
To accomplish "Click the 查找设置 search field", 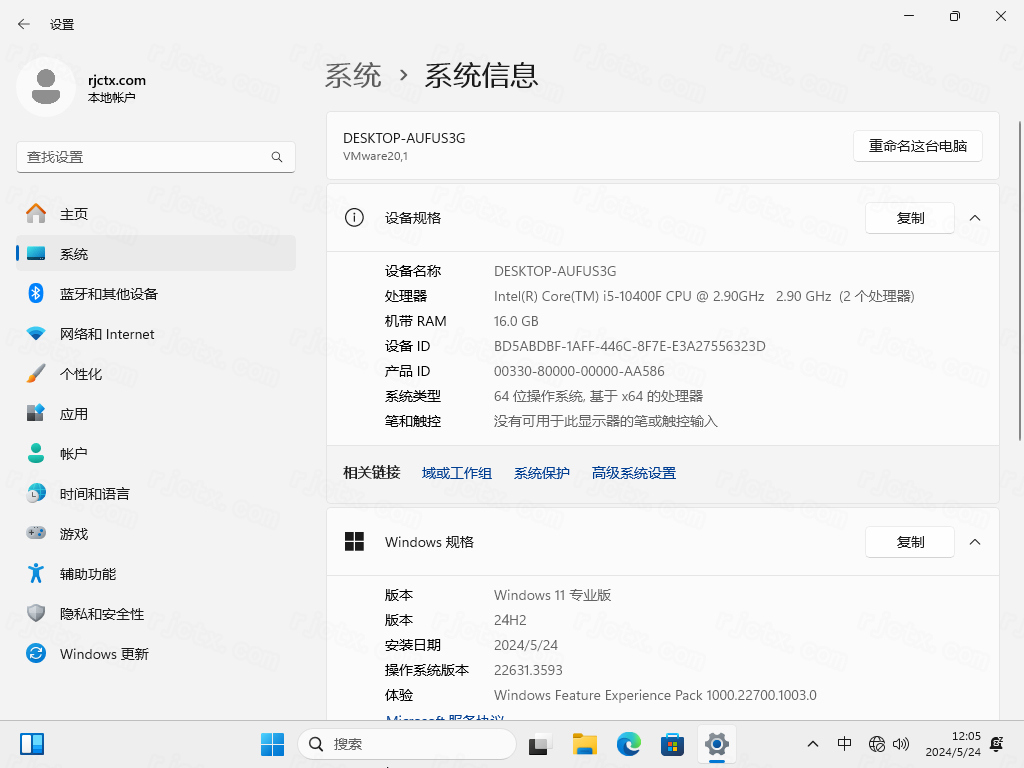I will point(156,157).
